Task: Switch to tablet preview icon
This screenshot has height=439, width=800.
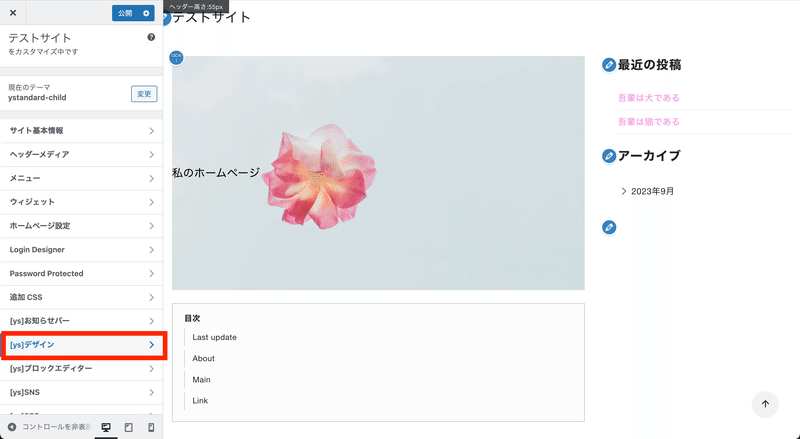Action: tap(129, 428)
